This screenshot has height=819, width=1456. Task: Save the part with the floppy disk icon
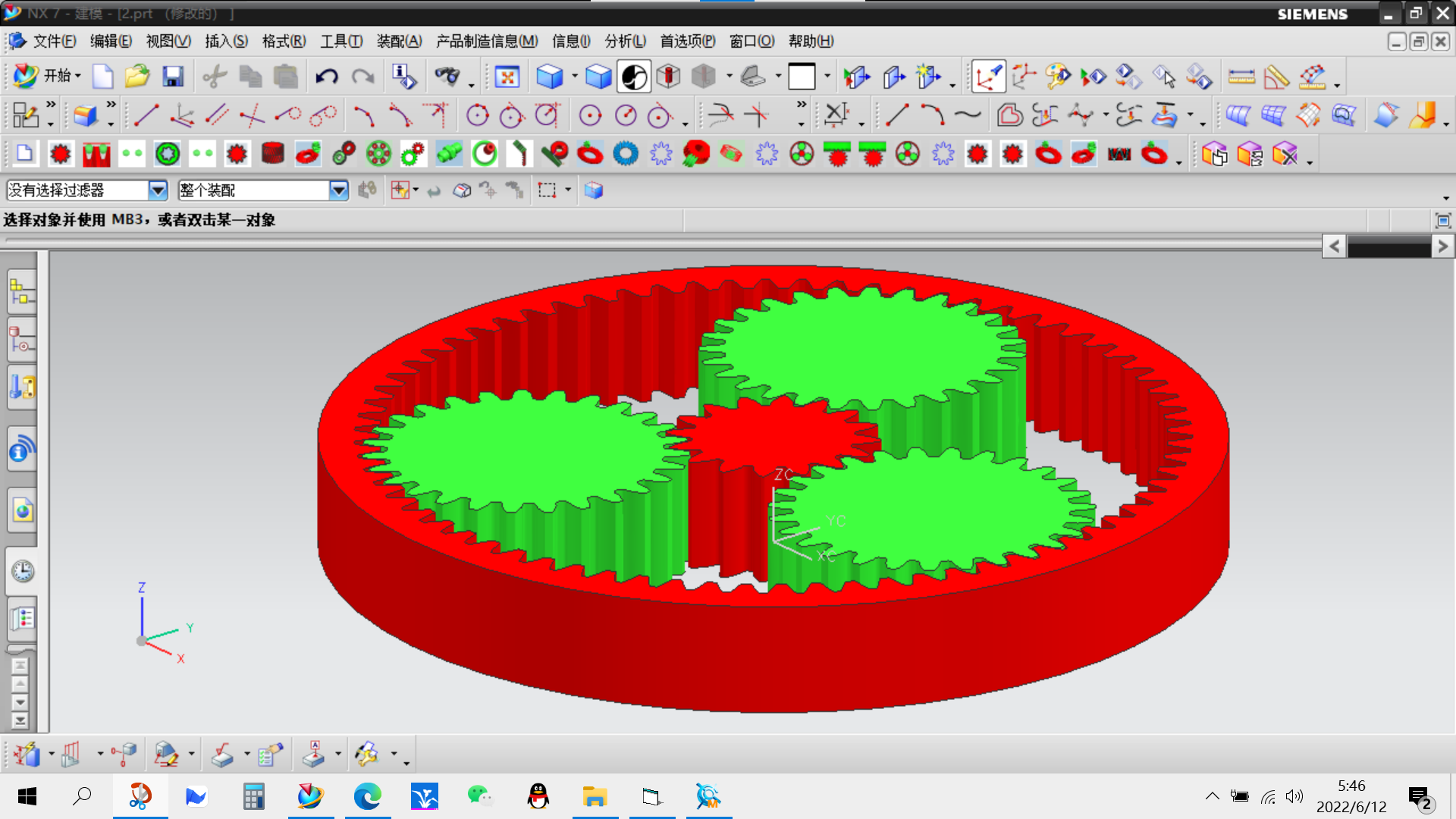[x=173, y=77]
